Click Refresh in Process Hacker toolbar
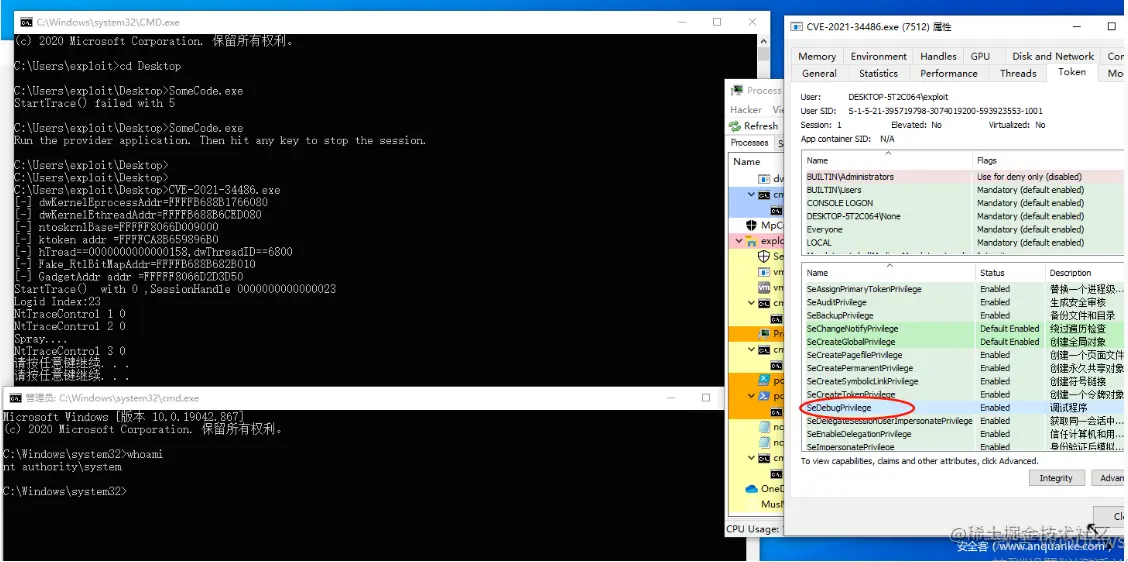1128x562 pixels. click(x=753, y=126)
